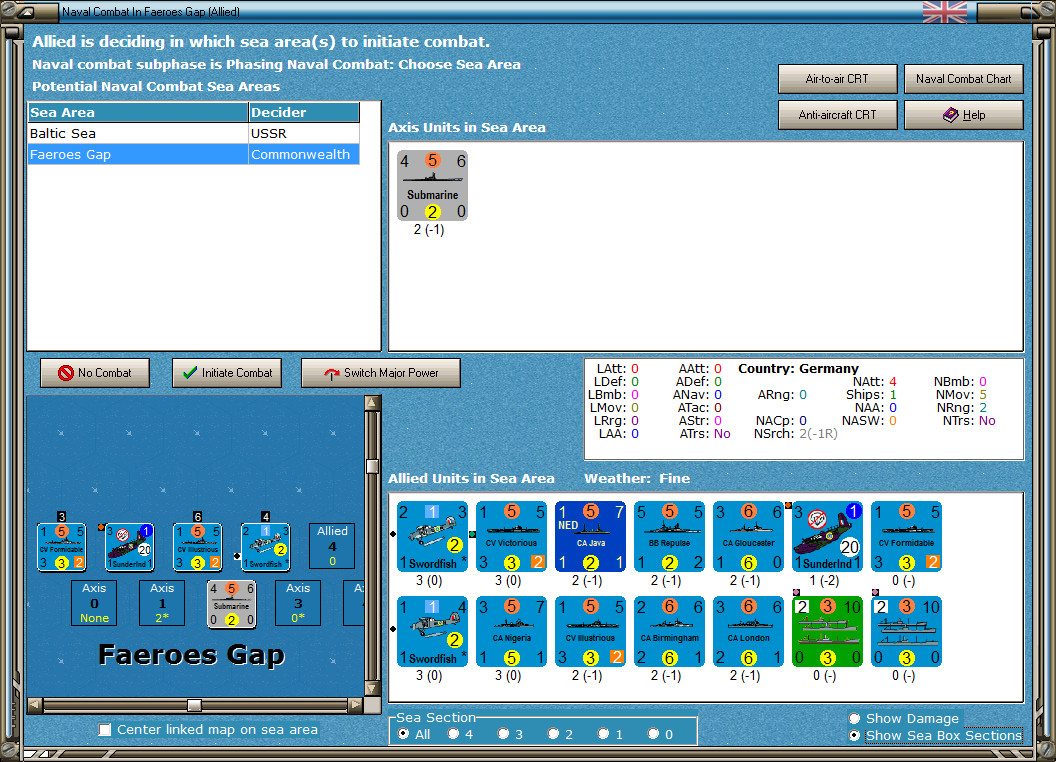Select the Baltic Sea row

click(194, 133)
